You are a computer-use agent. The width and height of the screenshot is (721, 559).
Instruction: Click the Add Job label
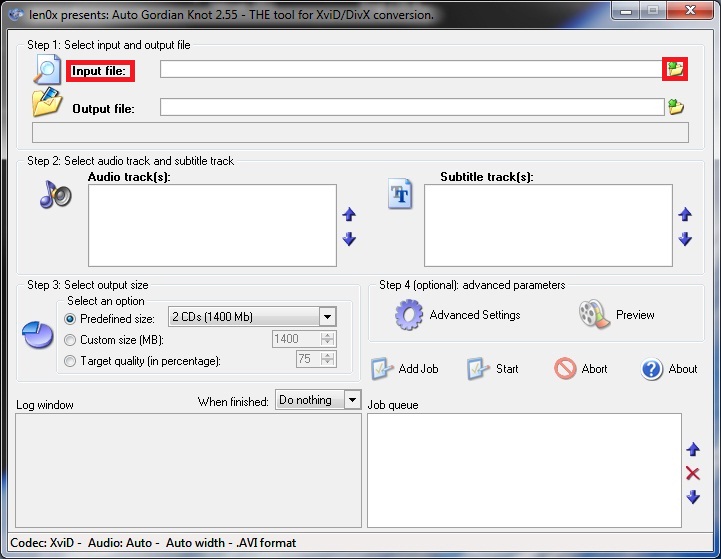(418, 369)
